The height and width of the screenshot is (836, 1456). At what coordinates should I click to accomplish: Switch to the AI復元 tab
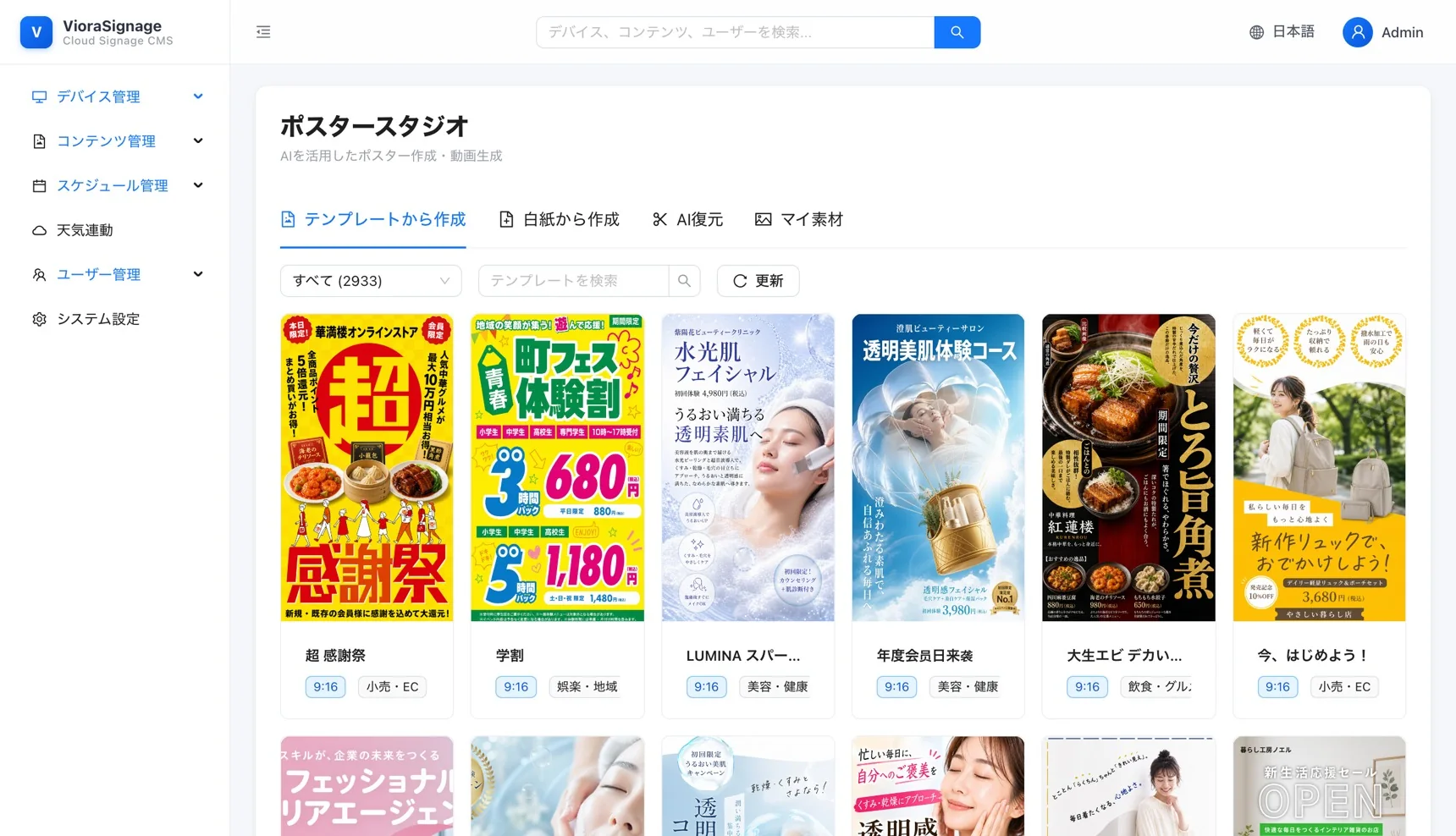(688, 219)
